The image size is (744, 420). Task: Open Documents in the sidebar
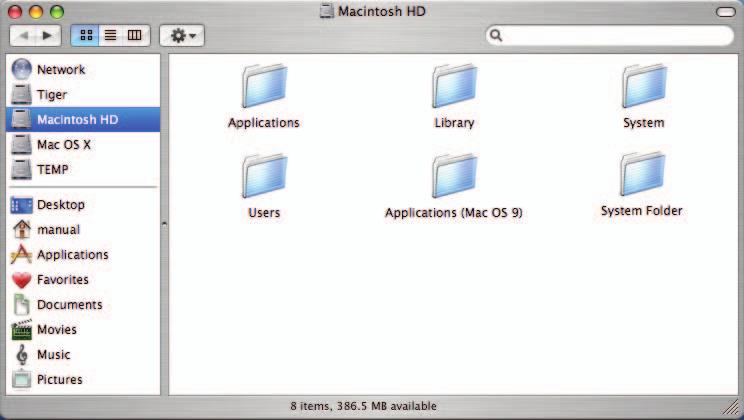[84, 305]
